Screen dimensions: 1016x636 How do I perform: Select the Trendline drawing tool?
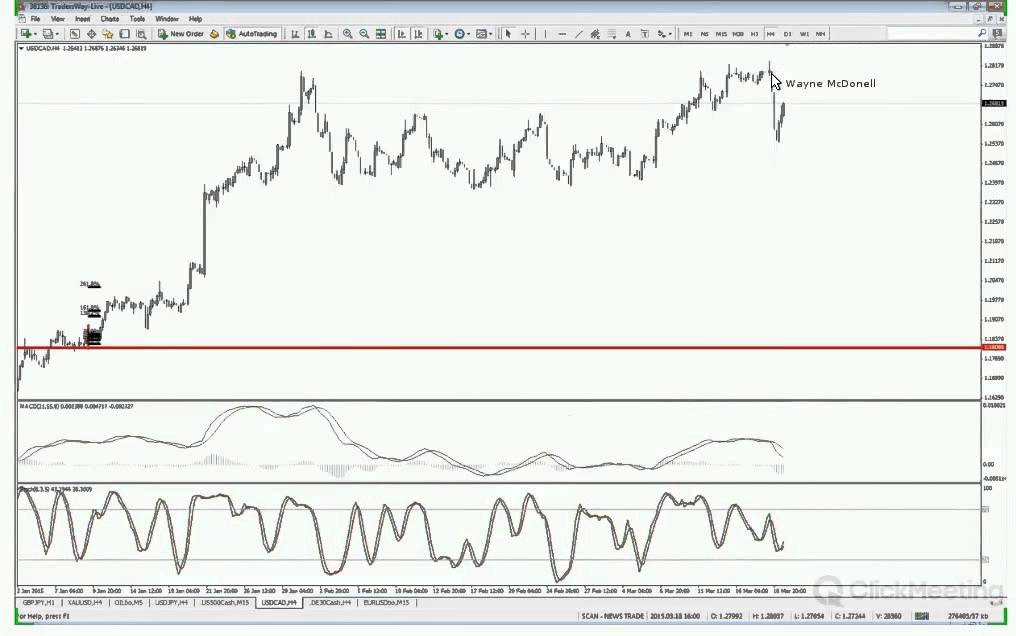pos(578,34)
